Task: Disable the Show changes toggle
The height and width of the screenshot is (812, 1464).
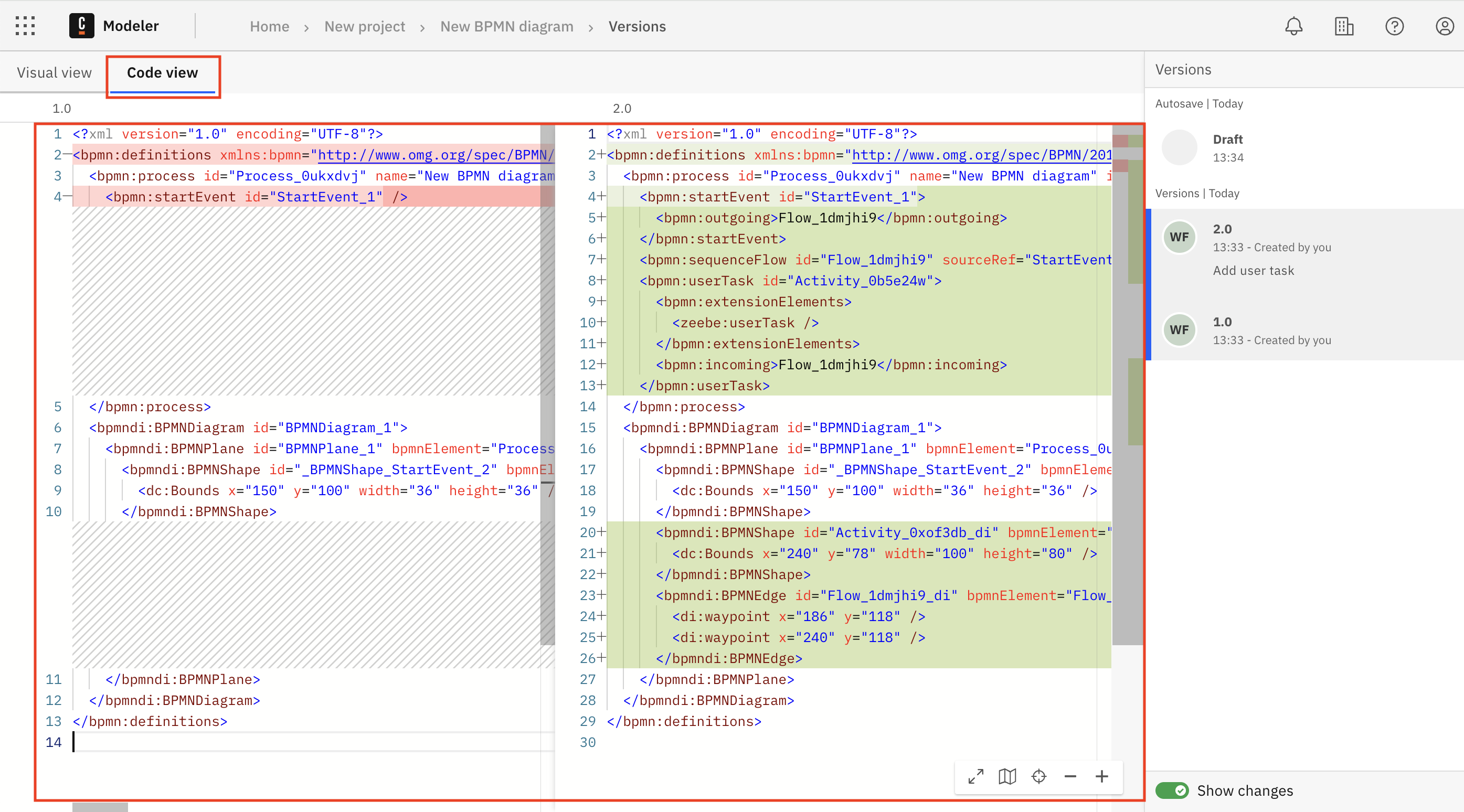Action: click(1172, 790)
